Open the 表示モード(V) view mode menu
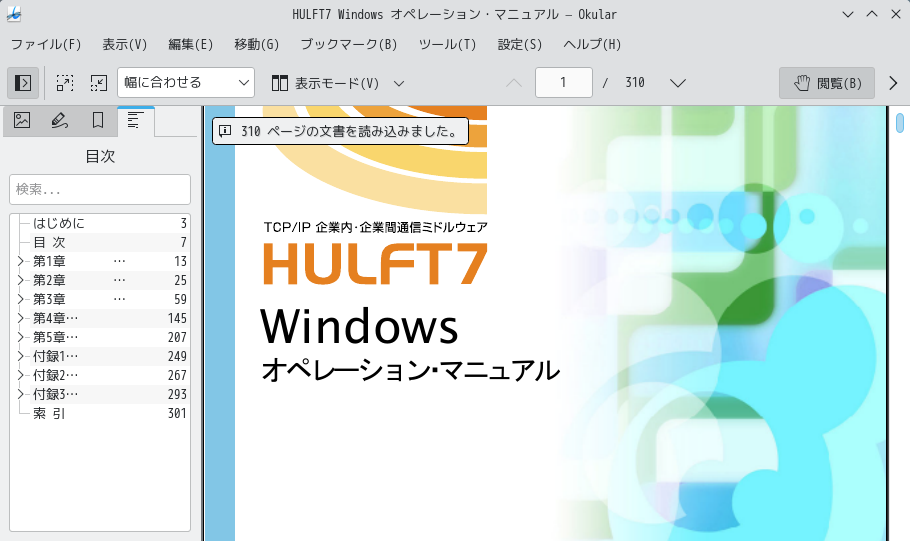The image size is (910, 541). (338, 83)
